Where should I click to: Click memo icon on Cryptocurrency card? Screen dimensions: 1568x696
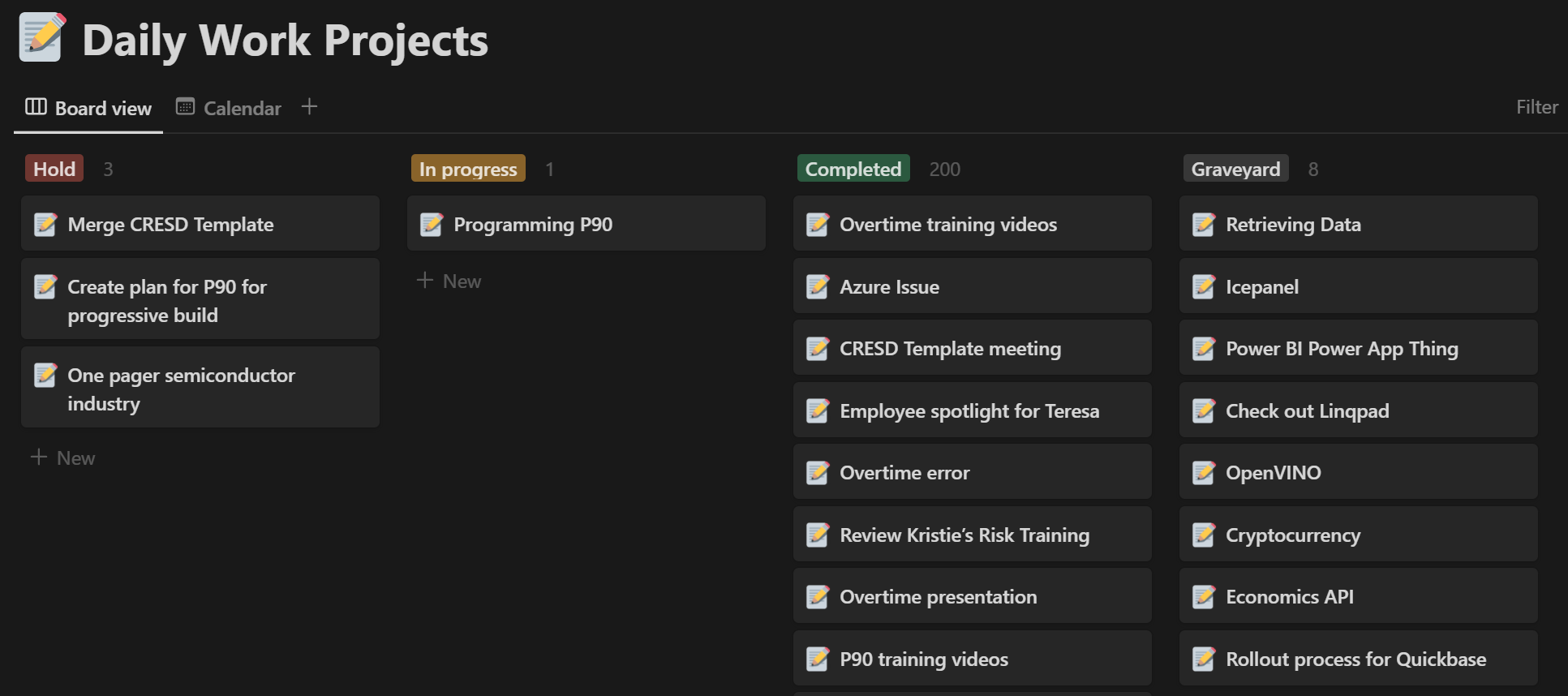coord(1204,535)
